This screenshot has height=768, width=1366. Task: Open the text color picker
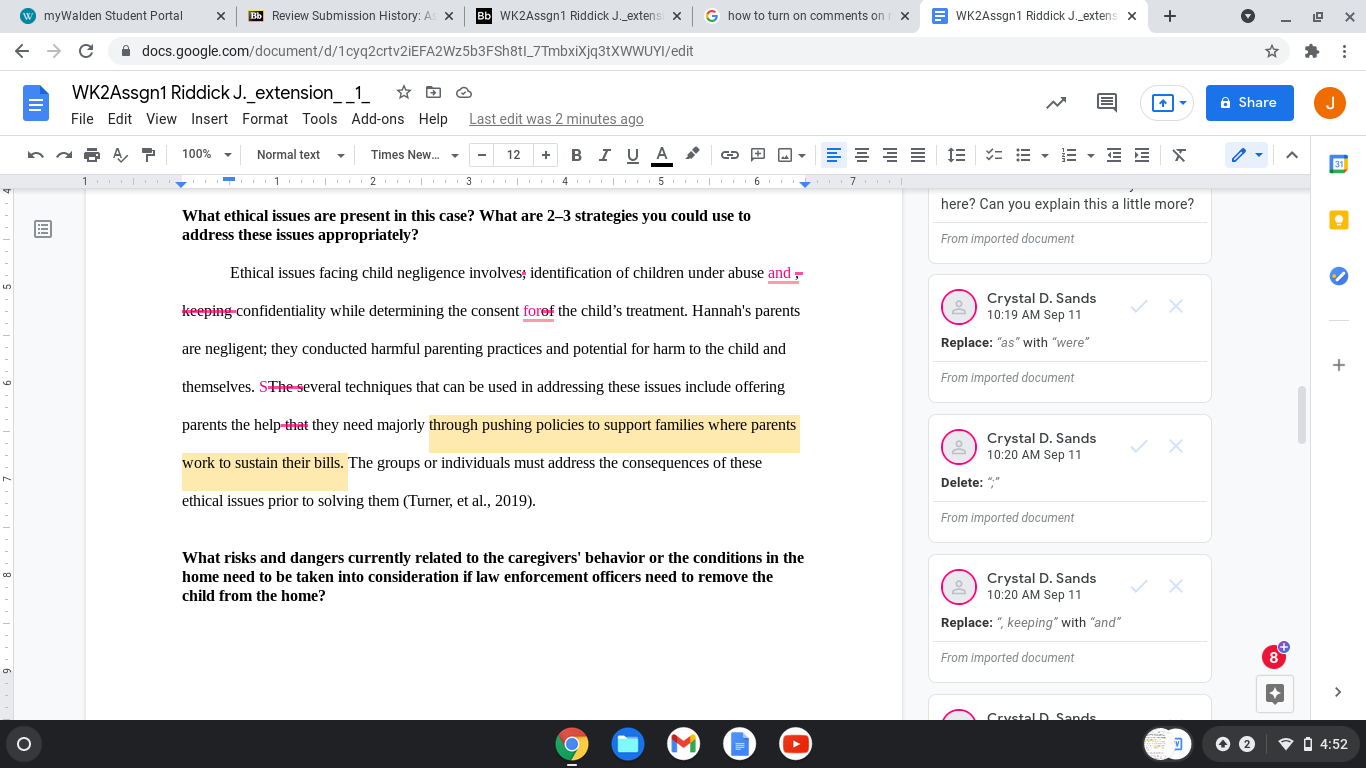661,155
